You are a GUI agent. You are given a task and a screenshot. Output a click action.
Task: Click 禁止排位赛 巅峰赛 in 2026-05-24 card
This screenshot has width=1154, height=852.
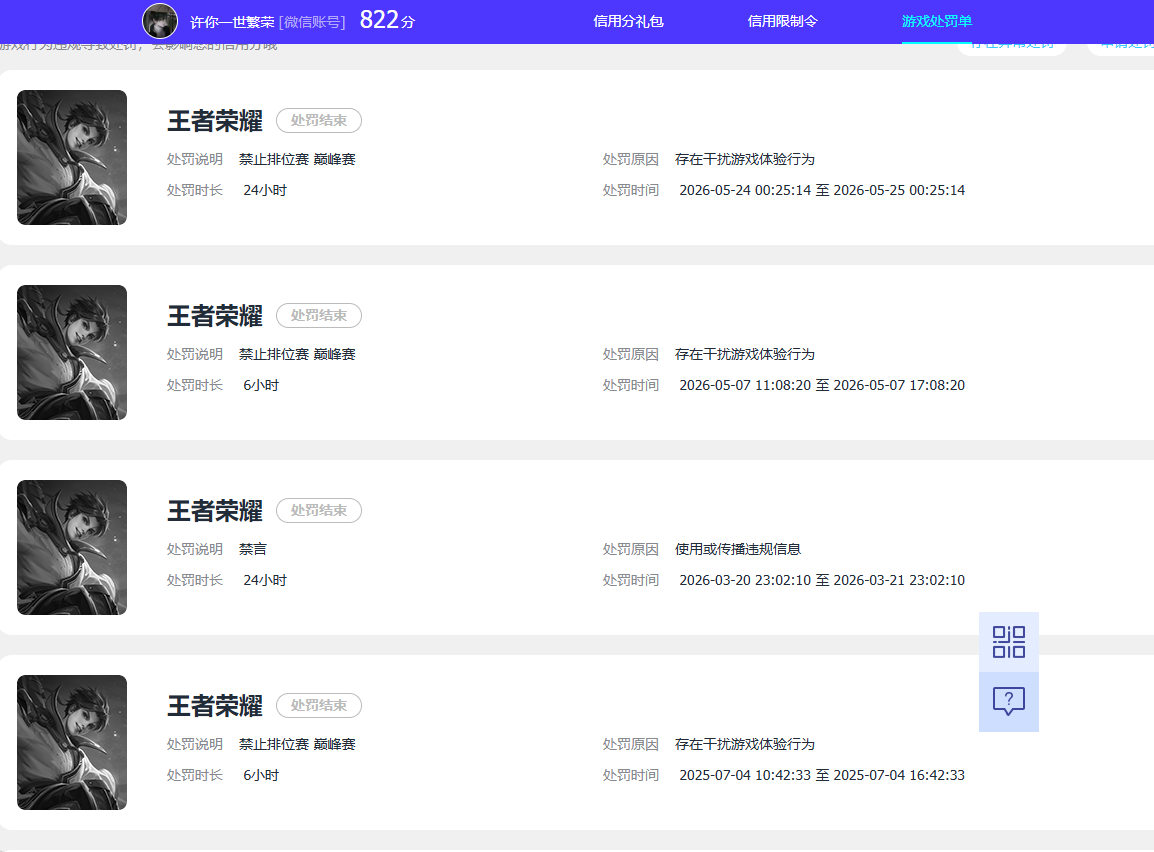click(297, 160)
